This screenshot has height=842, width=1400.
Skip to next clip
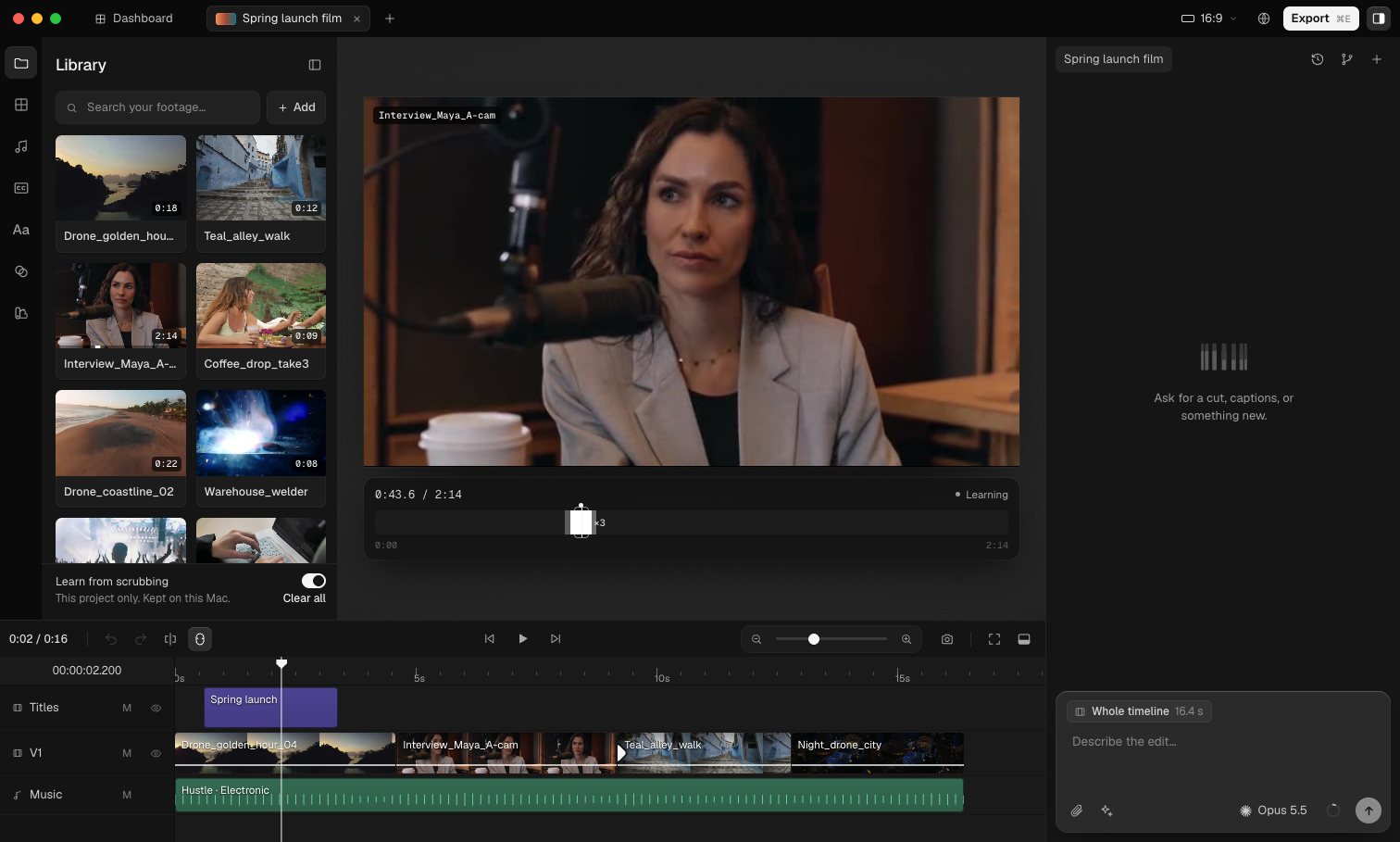click(x=556, y=639)
